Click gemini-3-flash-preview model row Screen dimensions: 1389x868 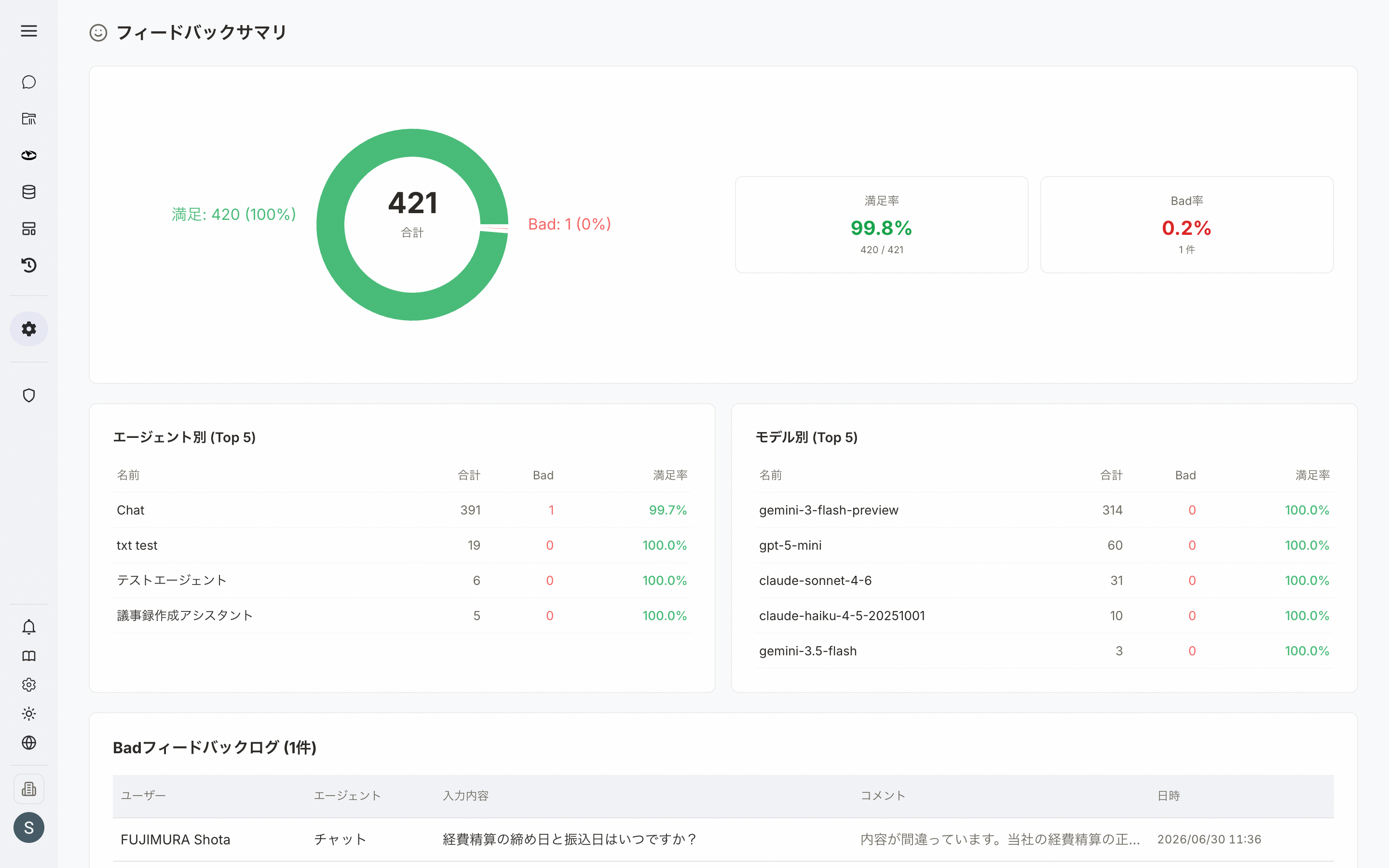pyautogui.click(x=1044, y=510)
